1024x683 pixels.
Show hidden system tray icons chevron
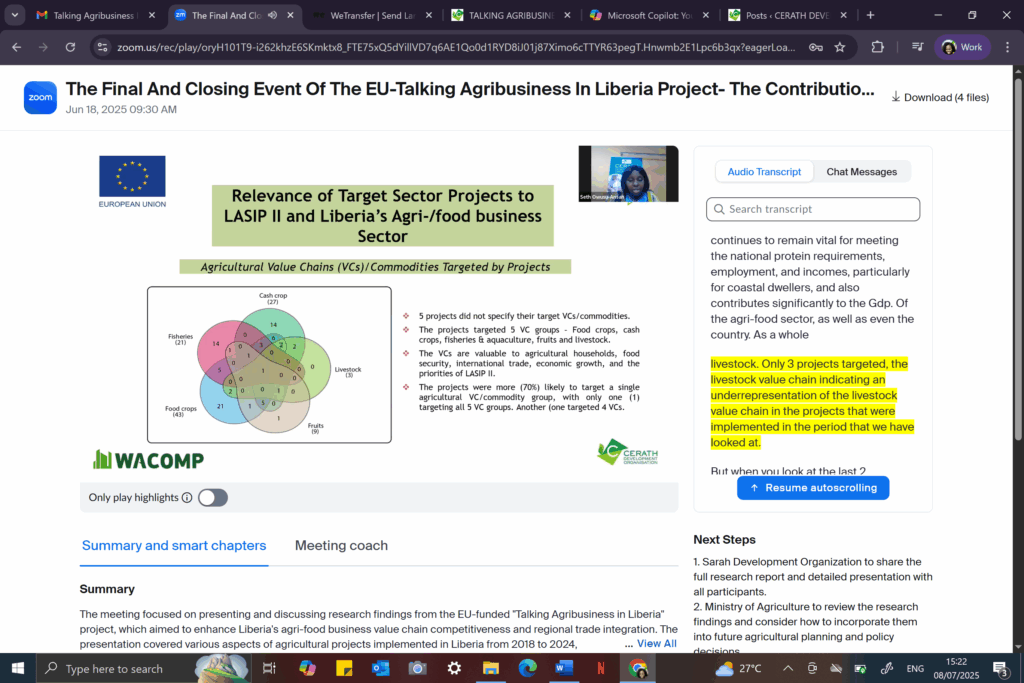click(x=788, y=668)
